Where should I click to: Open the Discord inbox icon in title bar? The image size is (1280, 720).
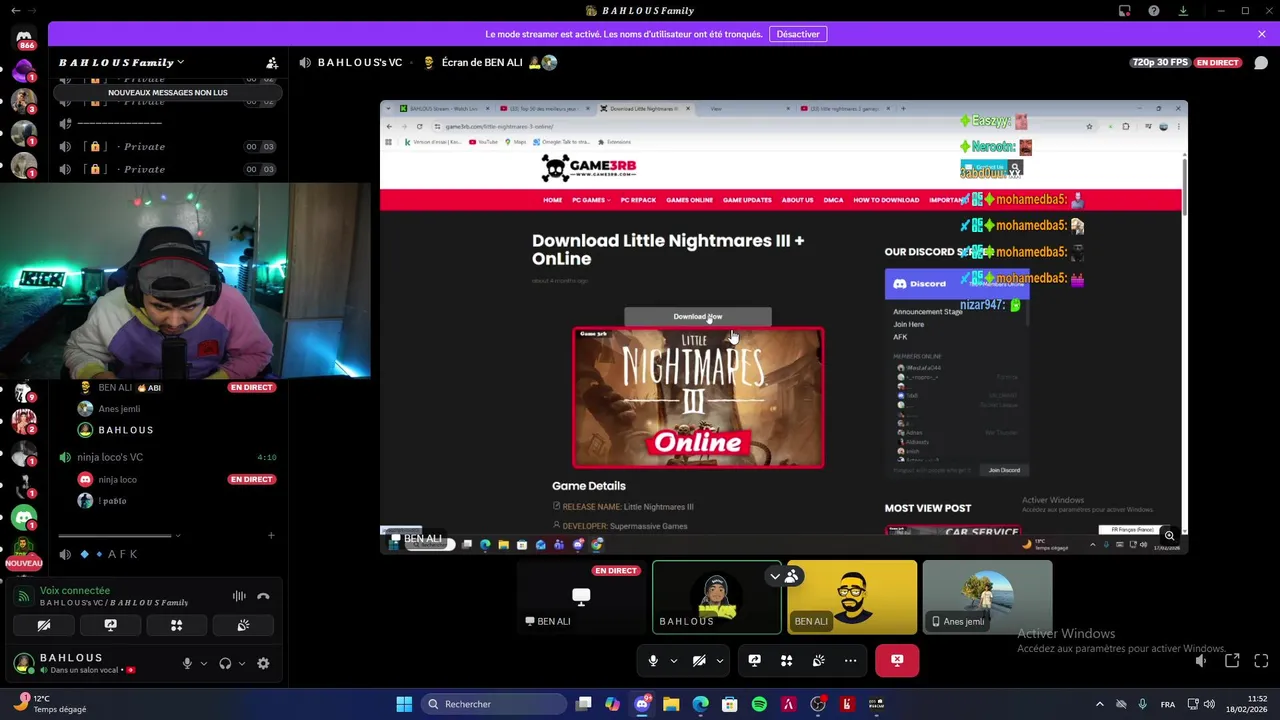(x=1125, y=11)
